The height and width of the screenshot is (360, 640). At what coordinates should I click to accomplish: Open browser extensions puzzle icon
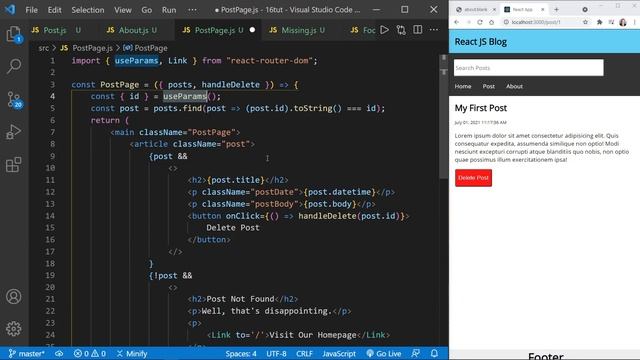click(x=599, y=22)
